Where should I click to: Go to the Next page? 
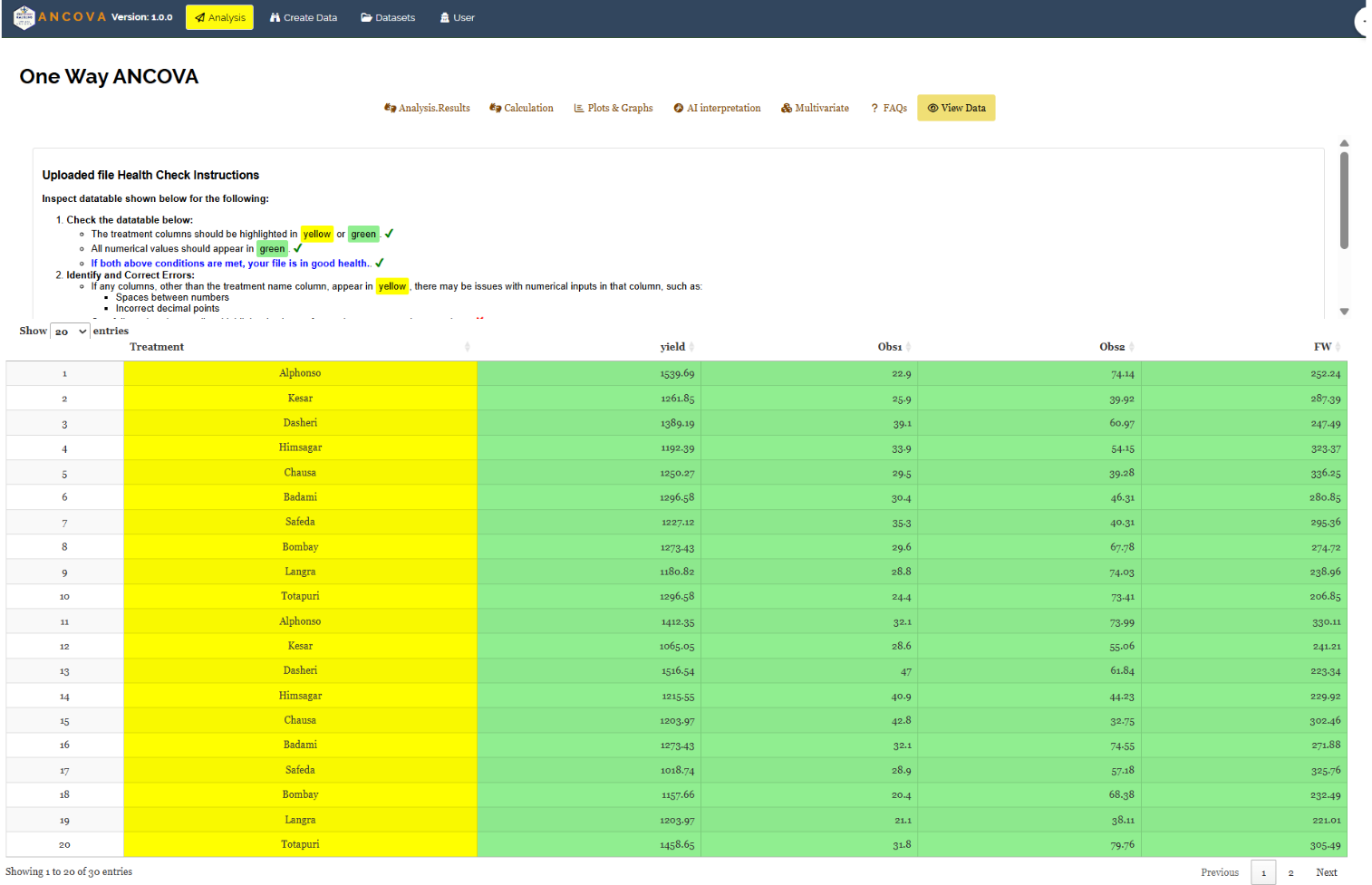coord(1326,872)
